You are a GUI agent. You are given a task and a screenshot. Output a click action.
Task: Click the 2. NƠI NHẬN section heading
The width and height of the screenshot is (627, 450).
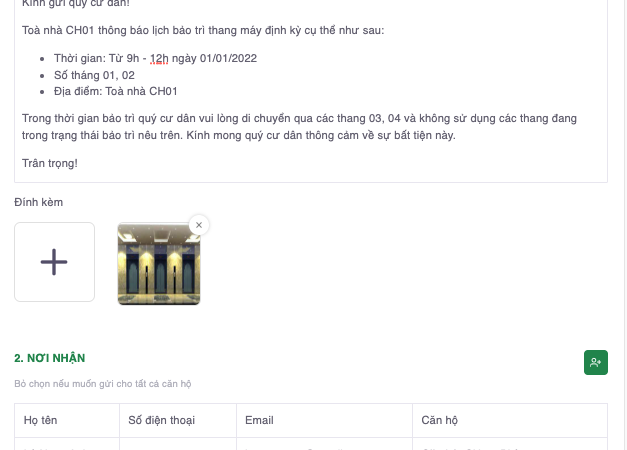(50, 358)
